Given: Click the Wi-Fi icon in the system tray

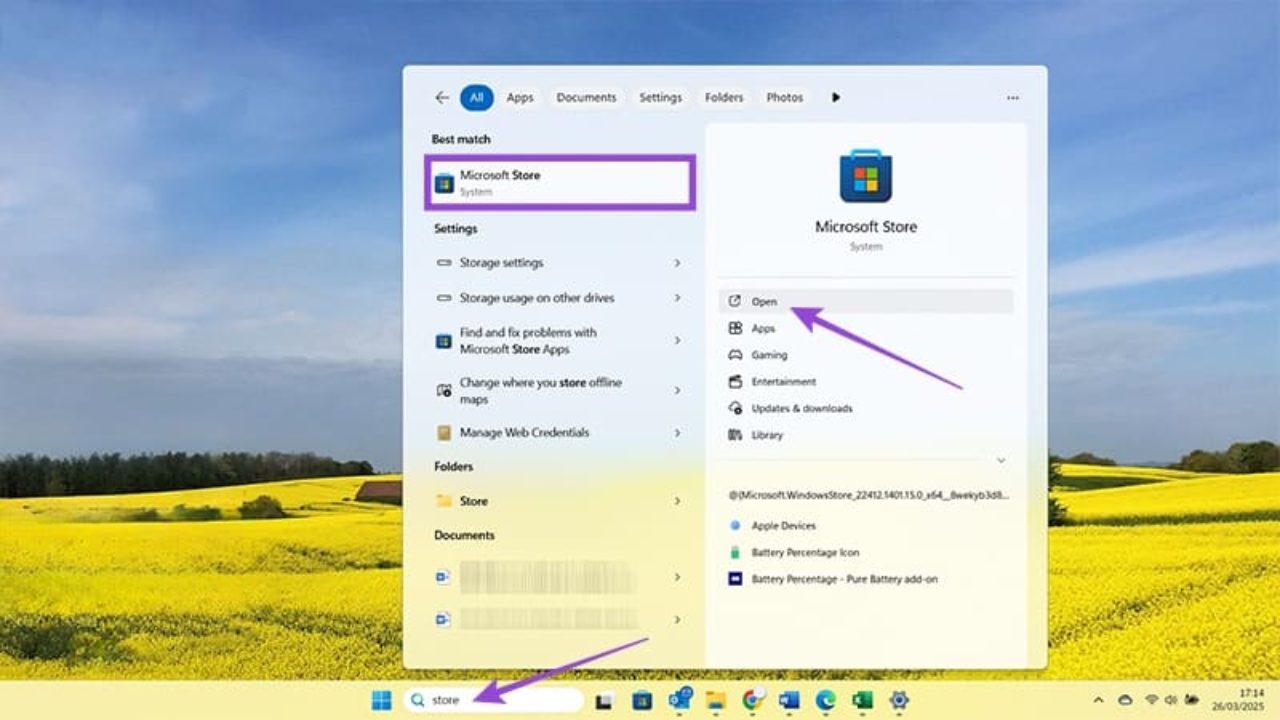Looking at the screenshot, I should pyautogui.click(x=1151, y=700).
